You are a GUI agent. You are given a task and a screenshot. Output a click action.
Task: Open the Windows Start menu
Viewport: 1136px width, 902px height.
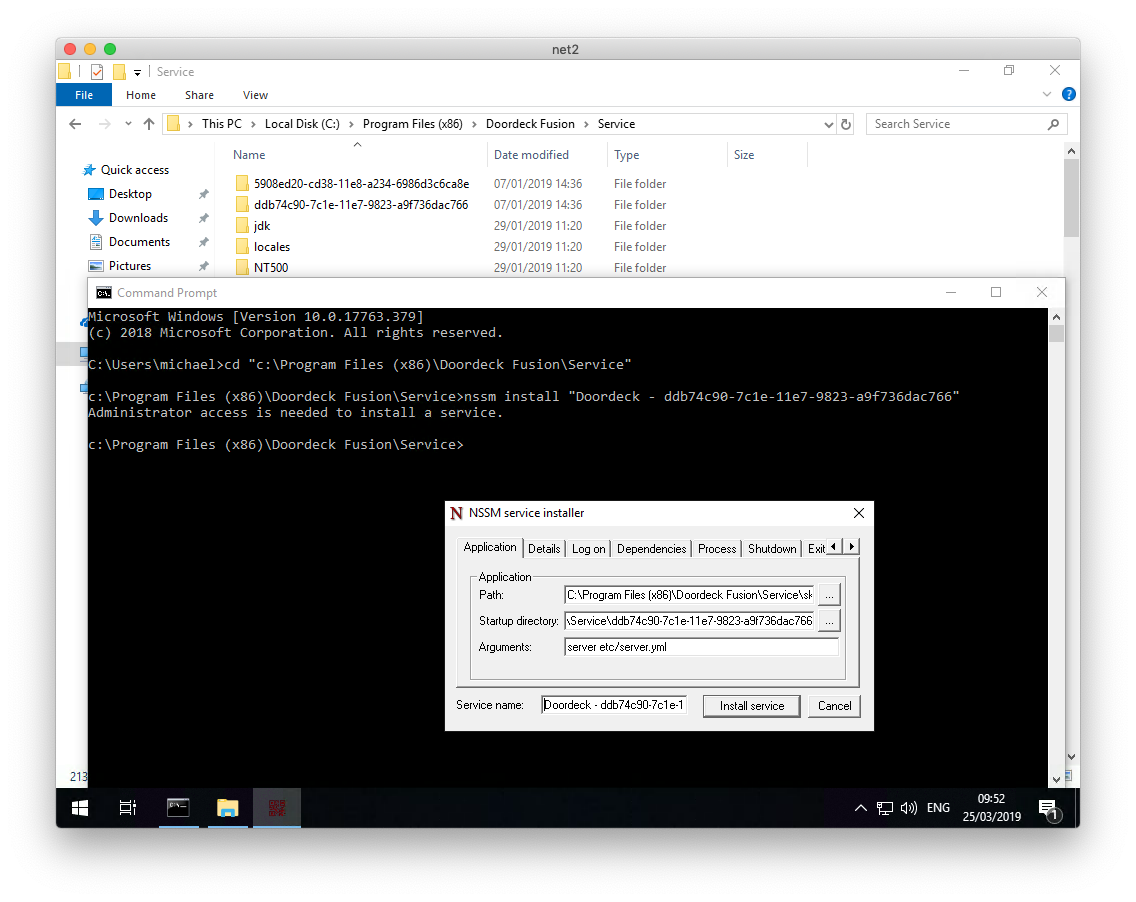79,808
